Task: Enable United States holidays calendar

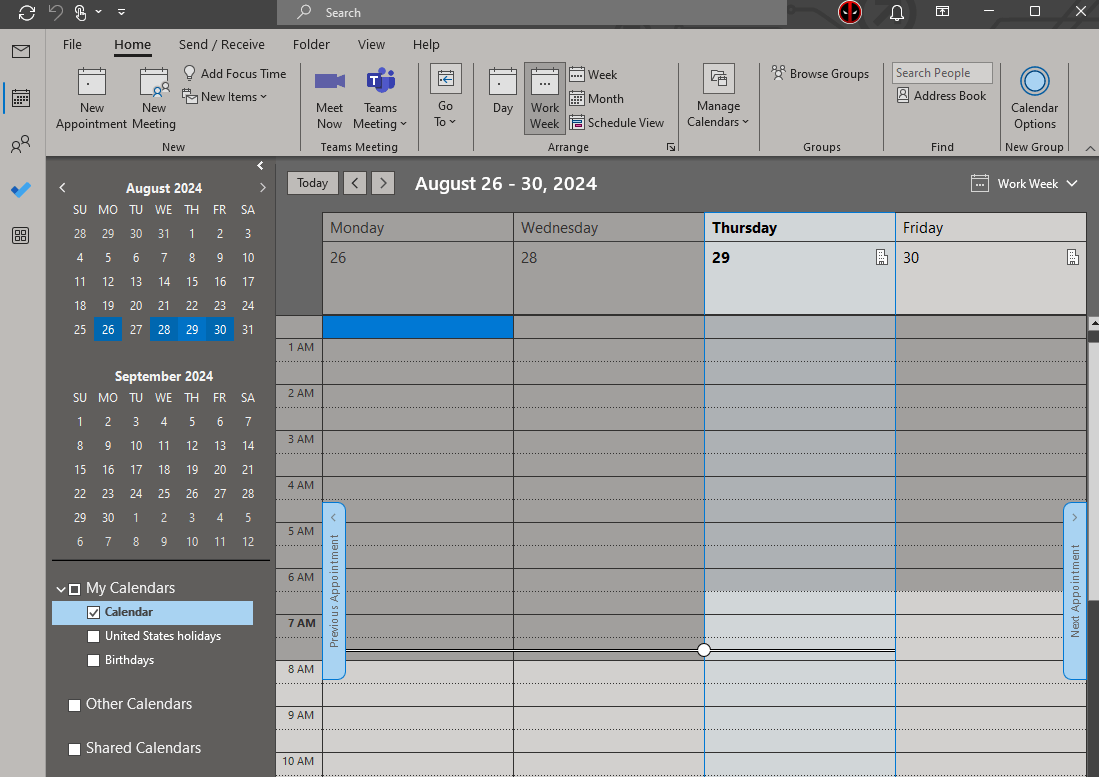Action: (93, 636)
